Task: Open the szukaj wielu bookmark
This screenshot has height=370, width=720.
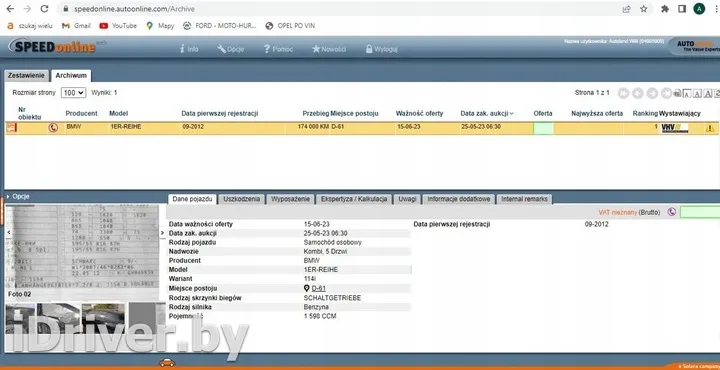Action: point(30,26)
